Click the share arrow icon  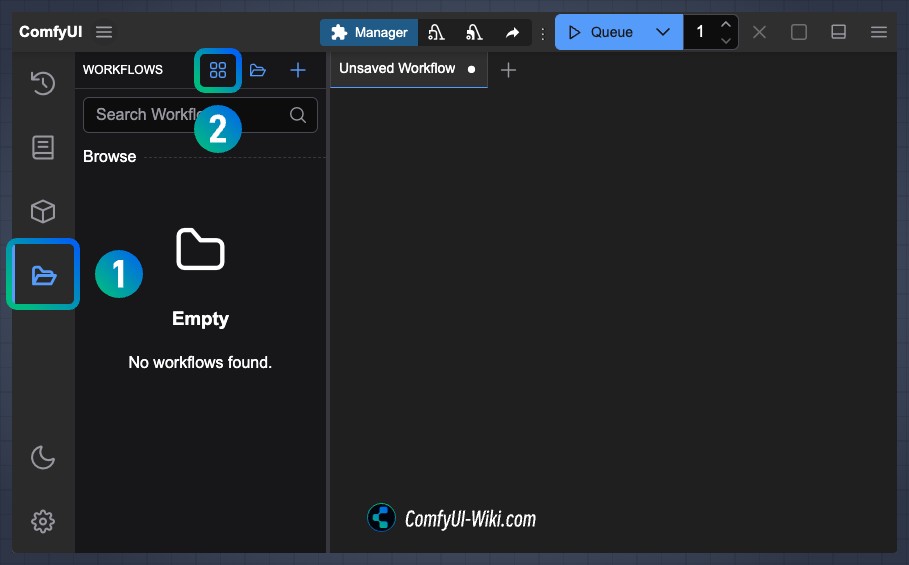(512, 33)
